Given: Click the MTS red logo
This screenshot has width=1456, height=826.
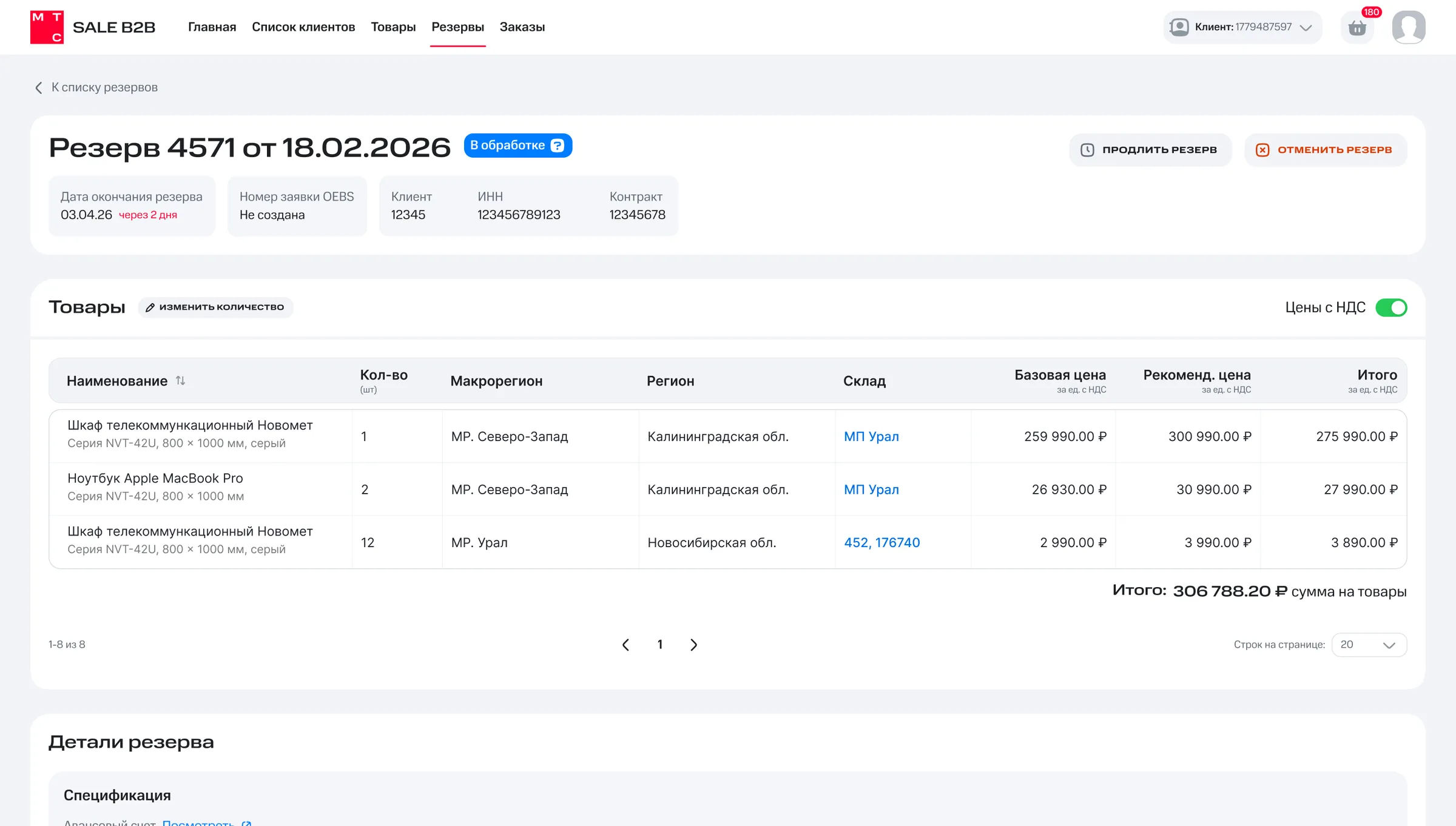Looking at the screenshot, I should [x=47, y=27].
